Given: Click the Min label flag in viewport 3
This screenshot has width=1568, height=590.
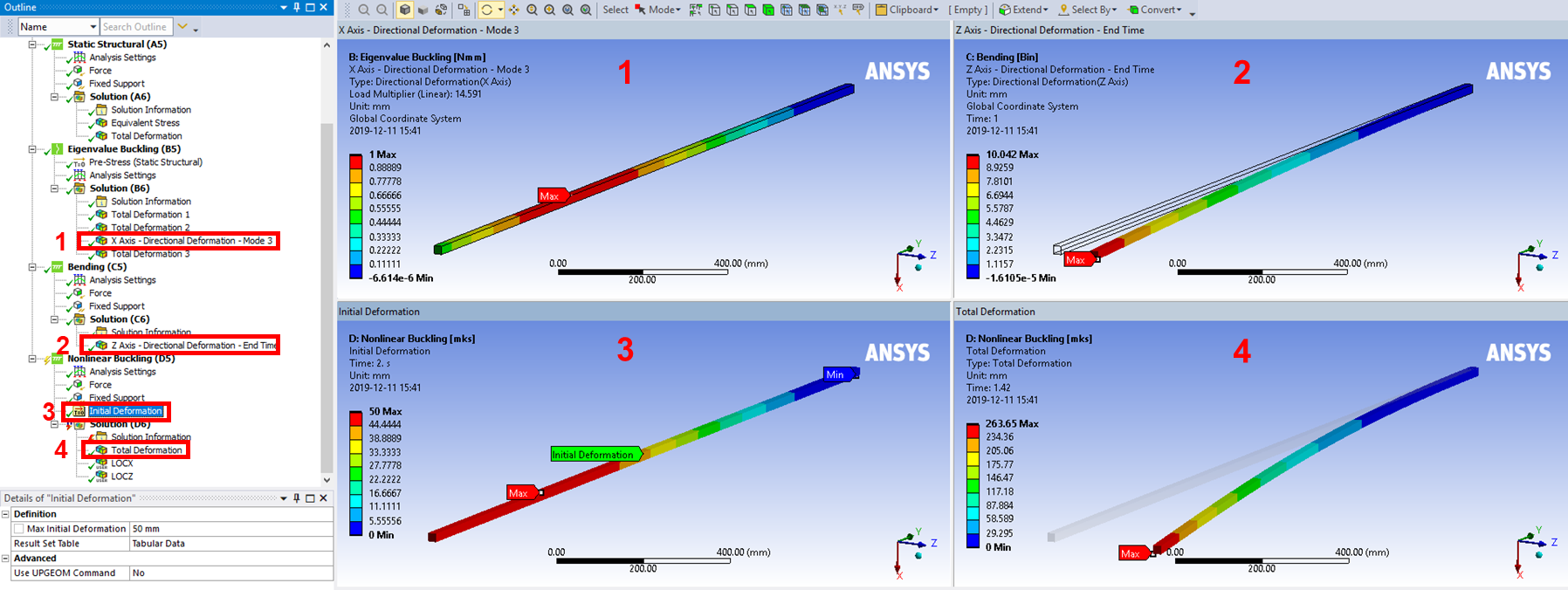Looking at the screenshot, I should point(839,374).
